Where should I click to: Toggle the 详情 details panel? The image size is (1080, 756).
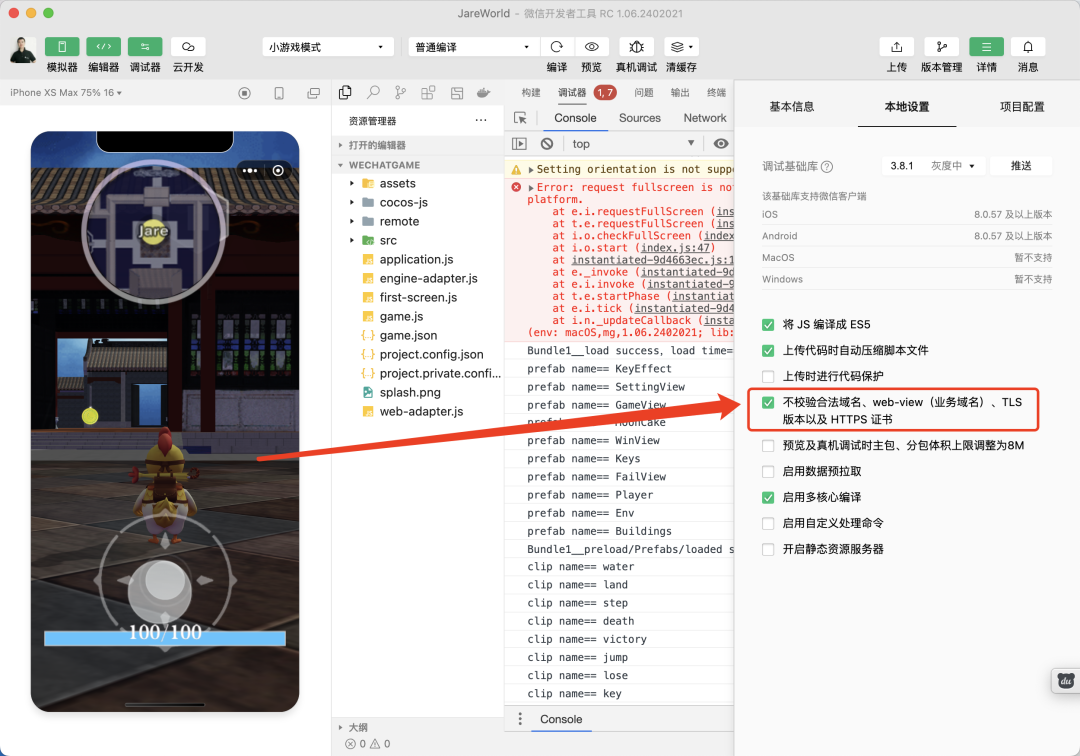pos(986,47)
